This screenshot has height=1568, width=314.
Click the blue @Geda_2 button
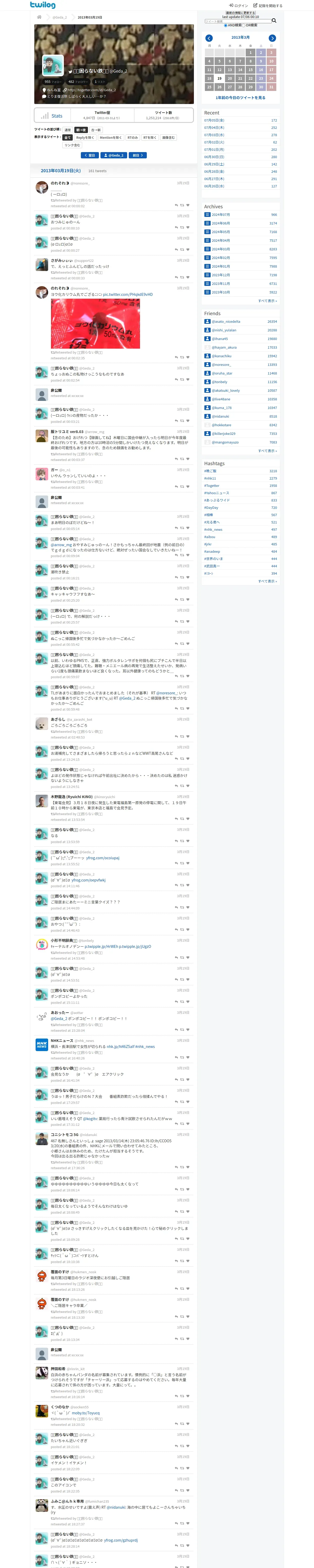click(x=114, y=155)
